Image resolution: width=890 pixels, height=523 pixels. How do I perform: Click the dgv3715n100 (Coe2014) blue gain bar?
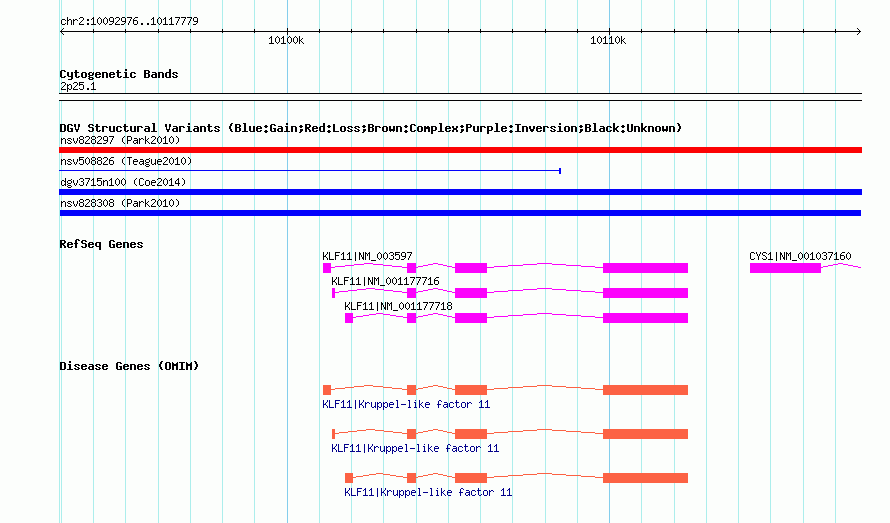460,192
